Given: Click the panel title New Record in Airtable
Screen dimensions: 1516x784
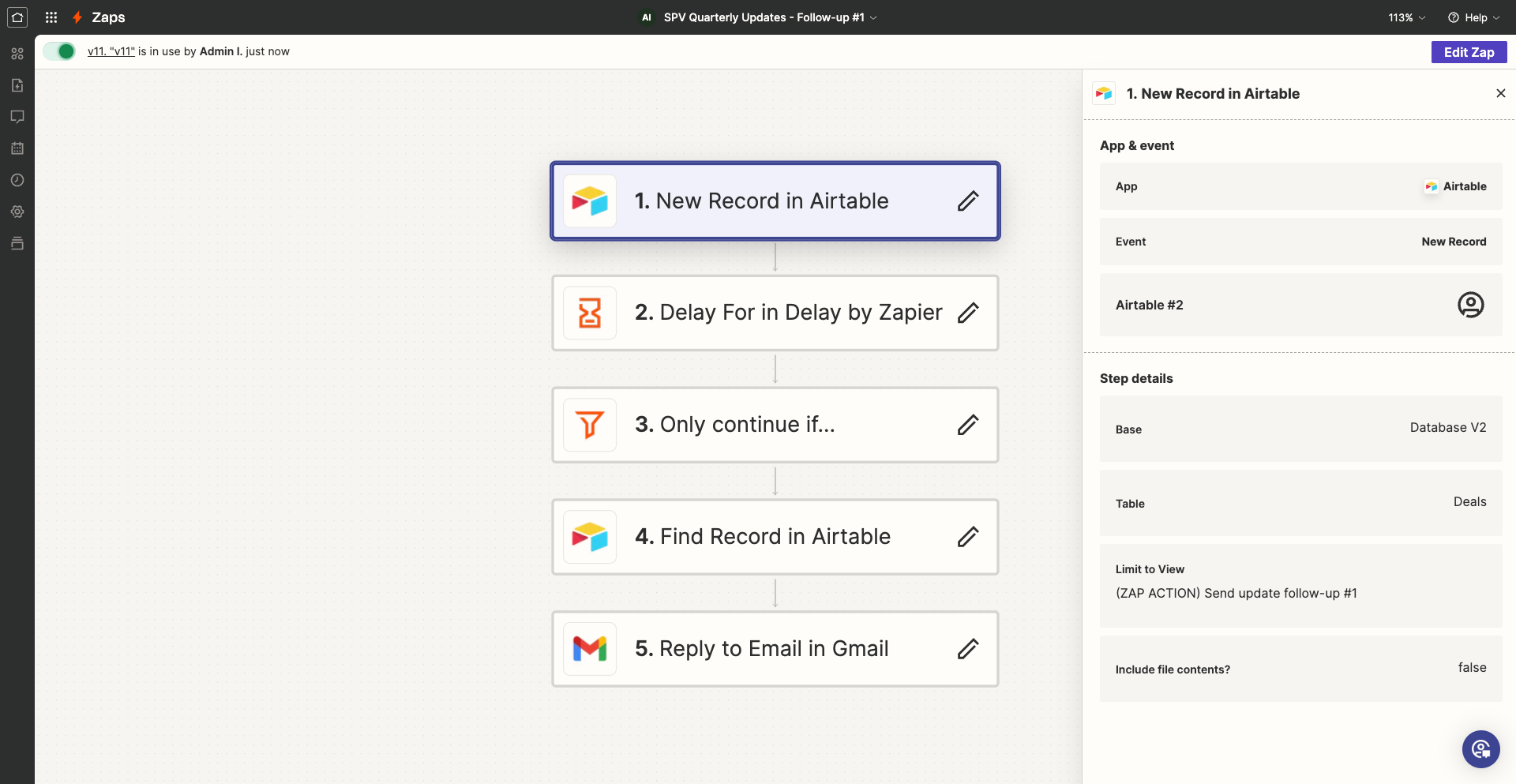Looking at the screenshot, I should pos(1212,93).
